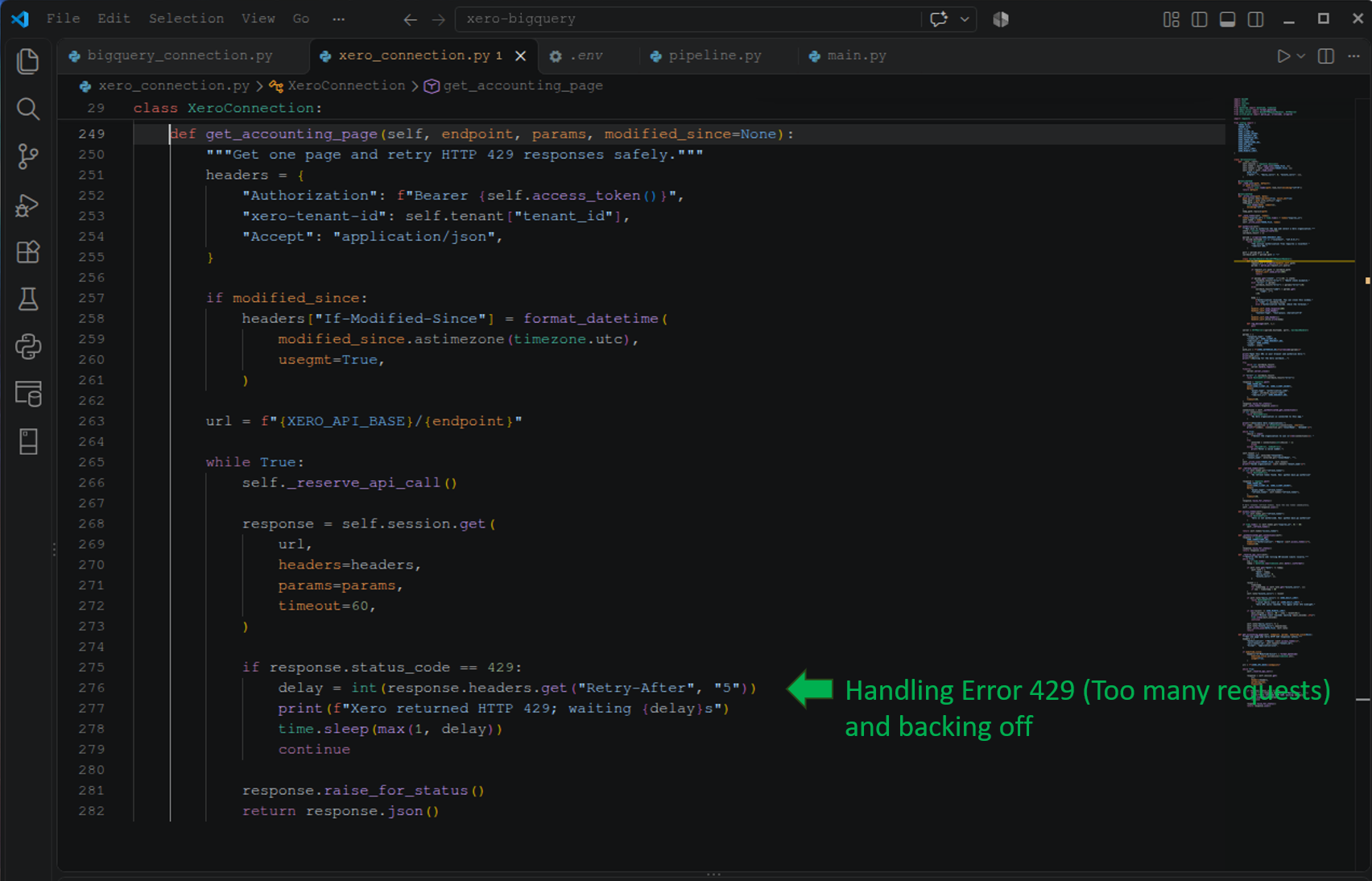The width and height of the screenshot is (1372, 881).
Task: Click the extension icon next to Copilot dropdown
Action: 1001,19
